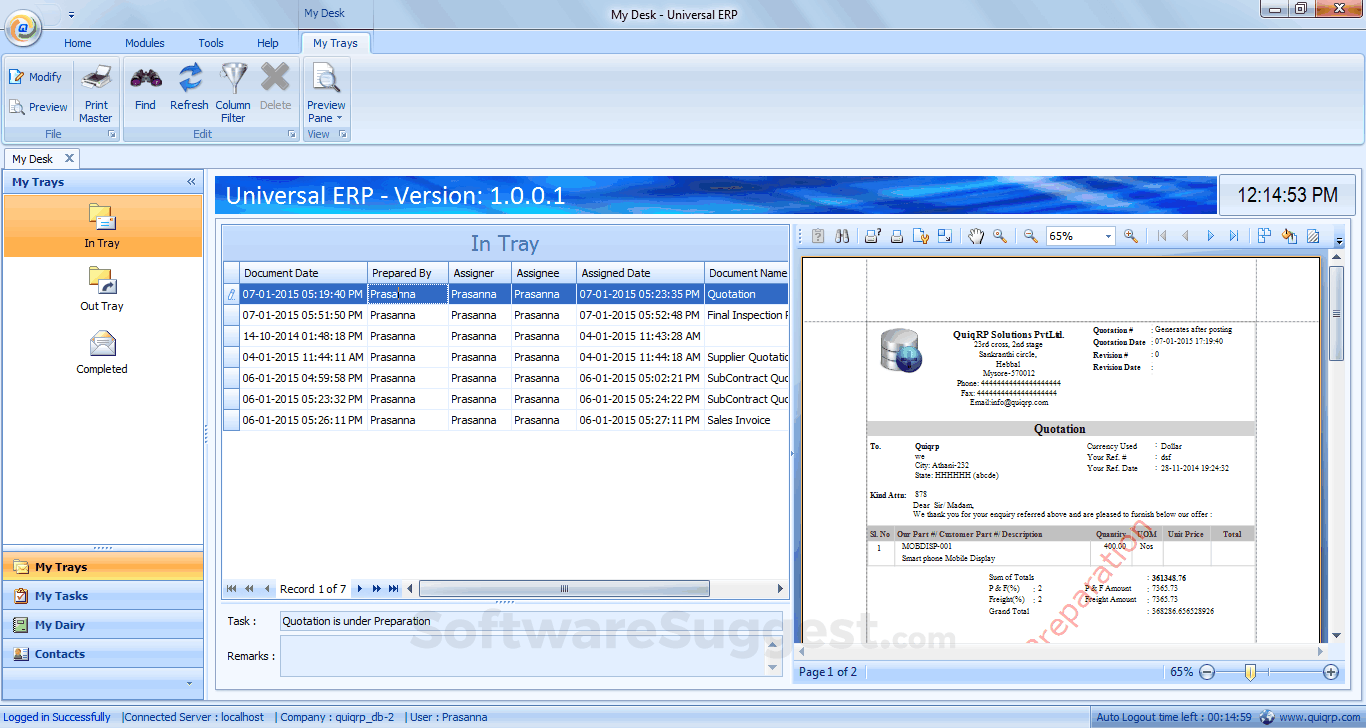Collapse the My Trays side panel
Viewport: 1366px width, 728px height.
pyautogui.click(x=191, y=182)
